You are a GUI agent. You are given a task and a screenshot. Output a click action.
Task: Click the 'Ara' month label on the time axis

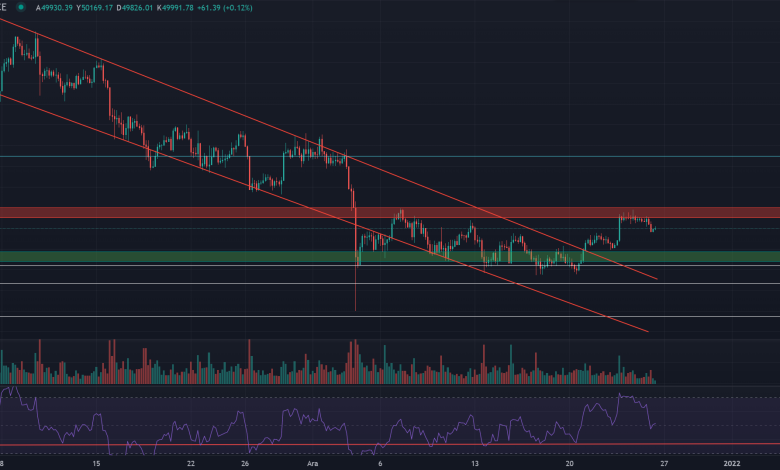(313, 463)
